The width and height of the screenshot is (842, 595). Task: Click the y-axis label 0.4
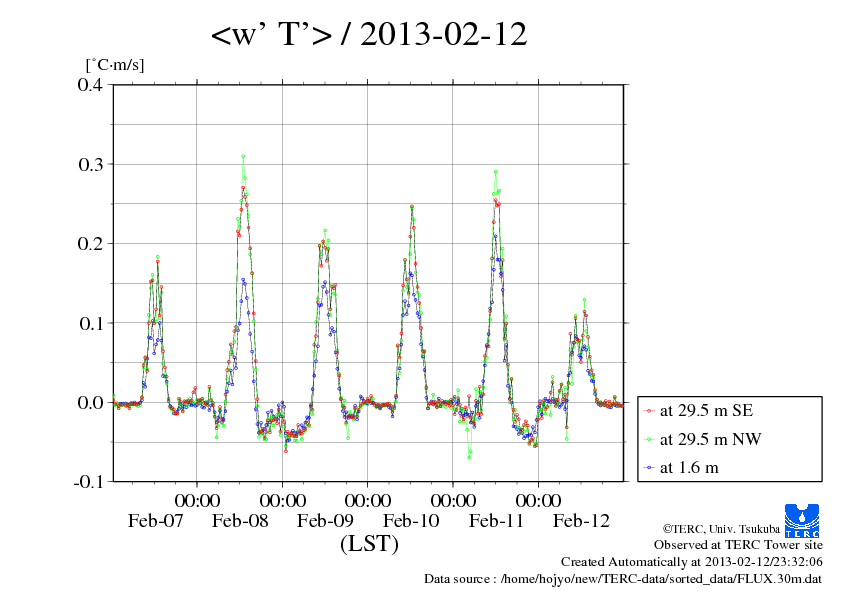click(90, 84)
